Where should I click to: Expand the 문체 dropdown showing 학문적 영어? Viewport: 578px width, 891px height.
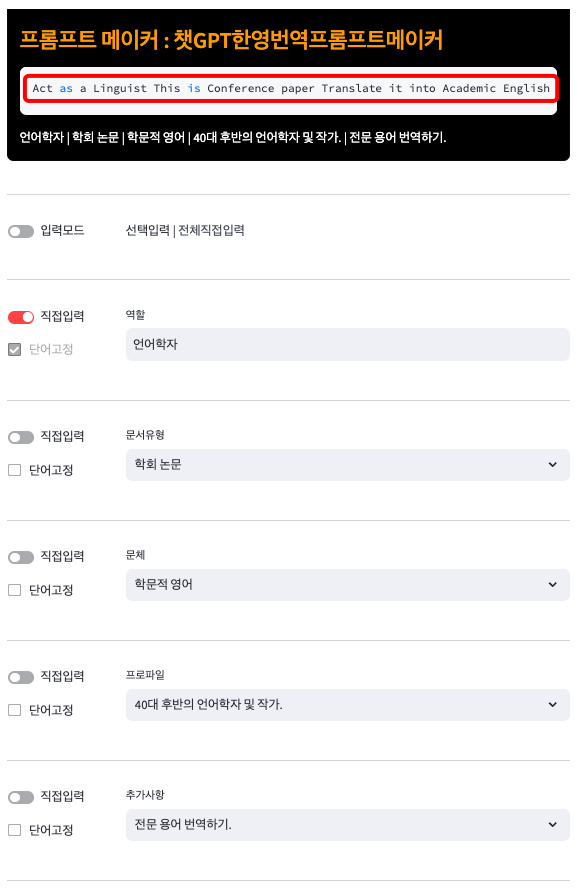(346, 584)
